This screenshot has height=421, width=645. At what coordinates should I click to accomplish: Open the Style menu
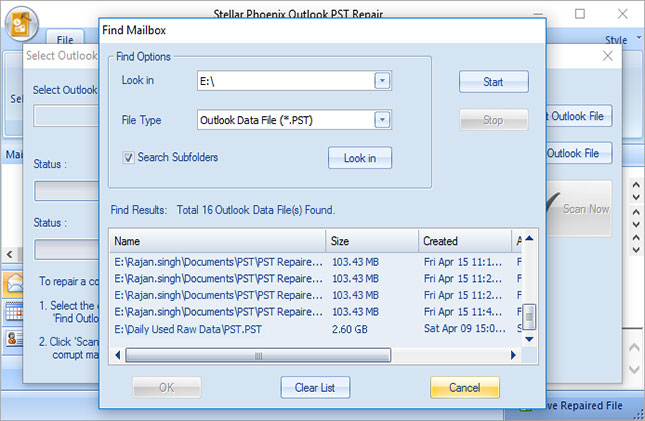pos(616,40)
